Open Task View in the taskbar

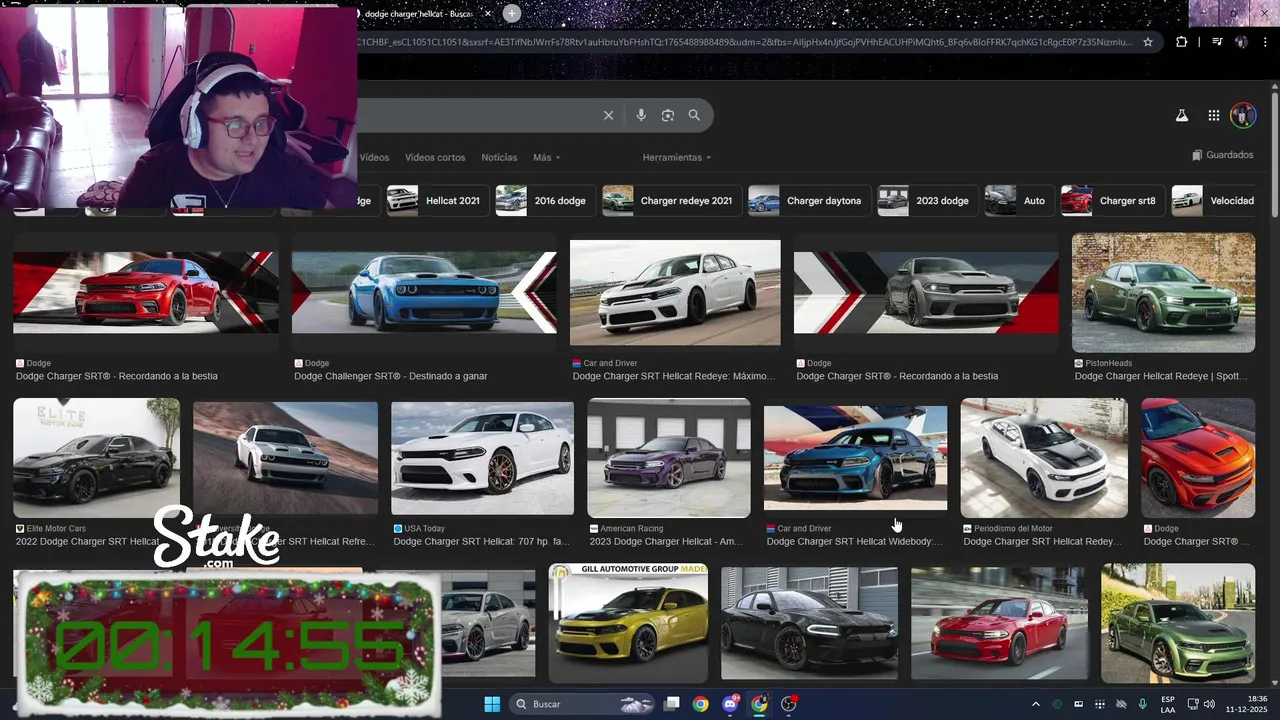(x=672, y=704)
